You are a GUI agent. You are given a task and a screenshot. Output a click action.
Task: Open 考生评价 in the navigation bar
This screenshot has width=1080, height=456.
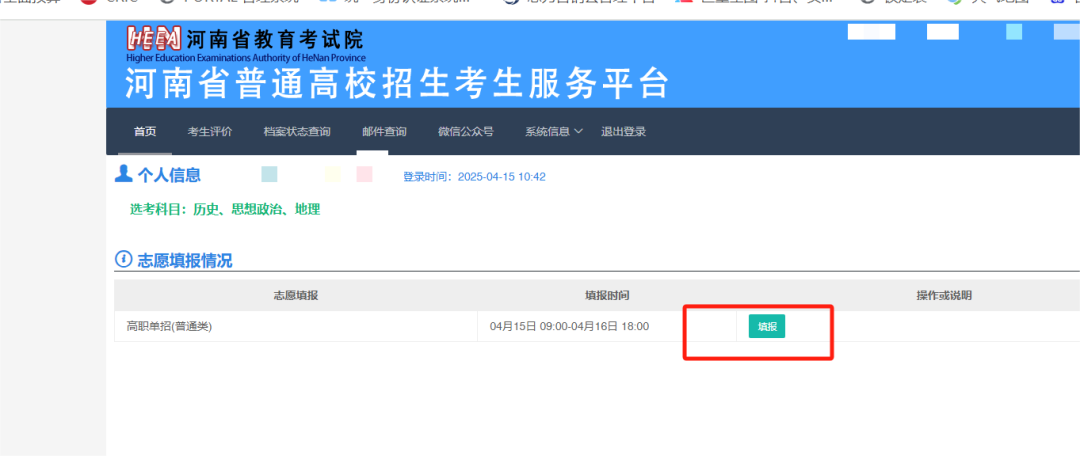pos(210,132)
